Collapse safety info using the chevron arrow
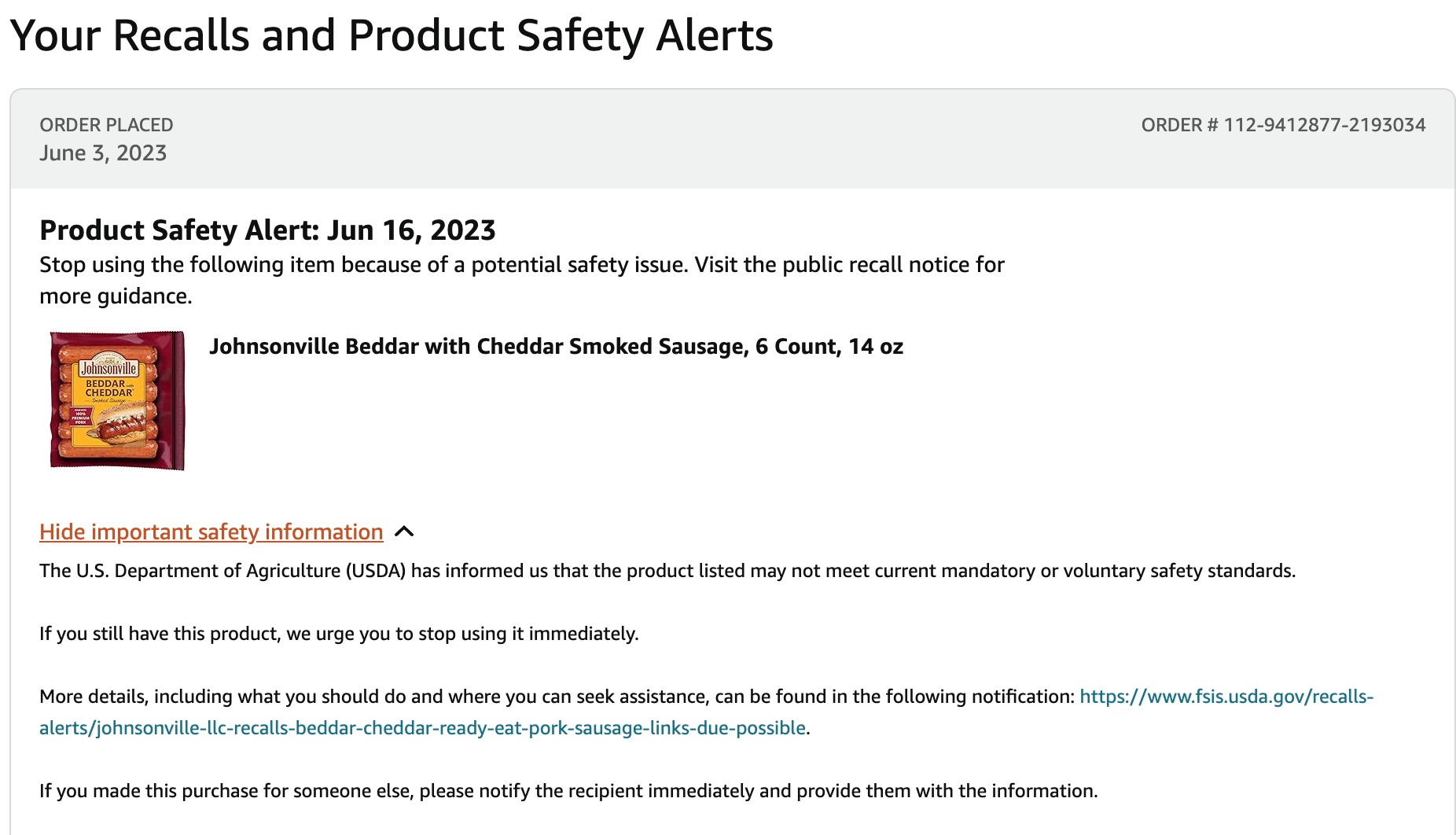 (x=404, y=532)
